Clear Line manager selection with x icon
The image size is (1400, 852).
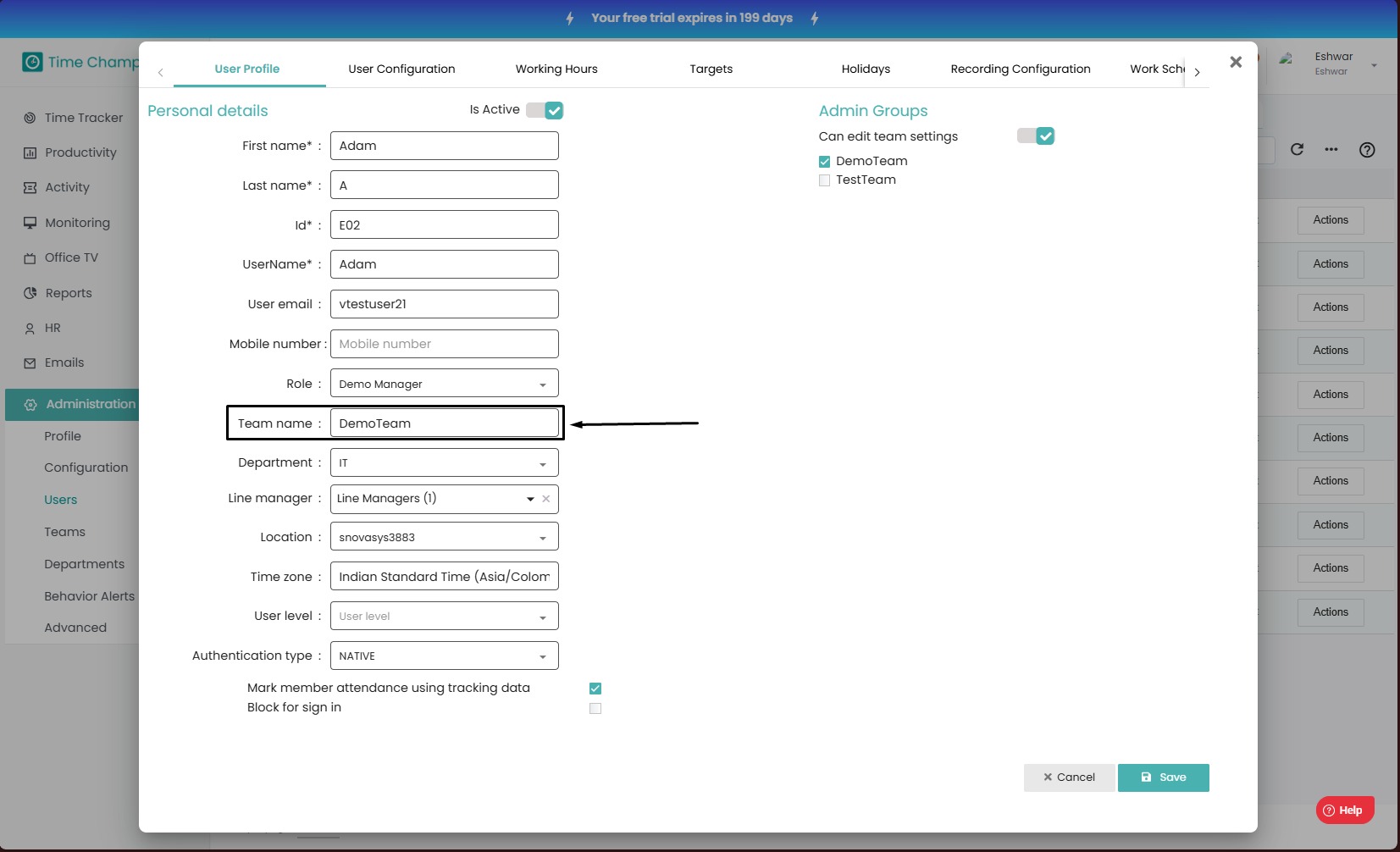tap(546, 499)
